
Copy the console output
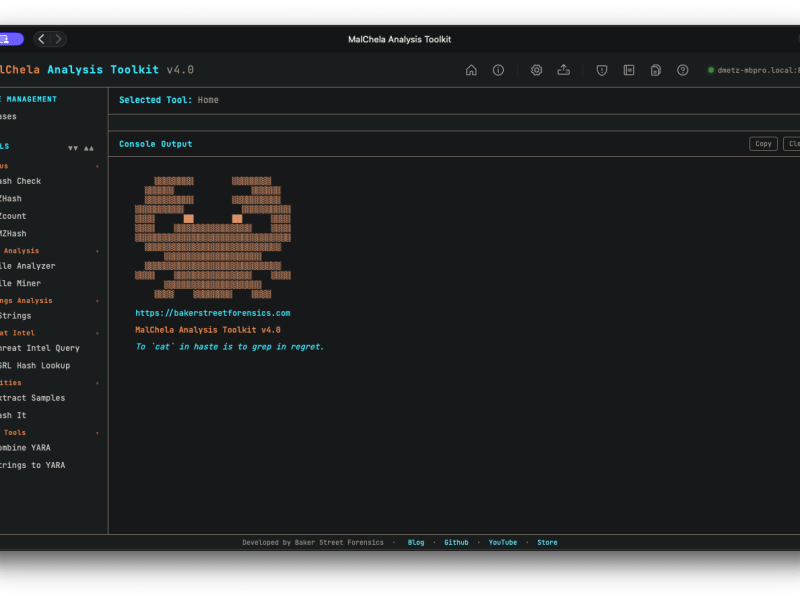(763, 144)
